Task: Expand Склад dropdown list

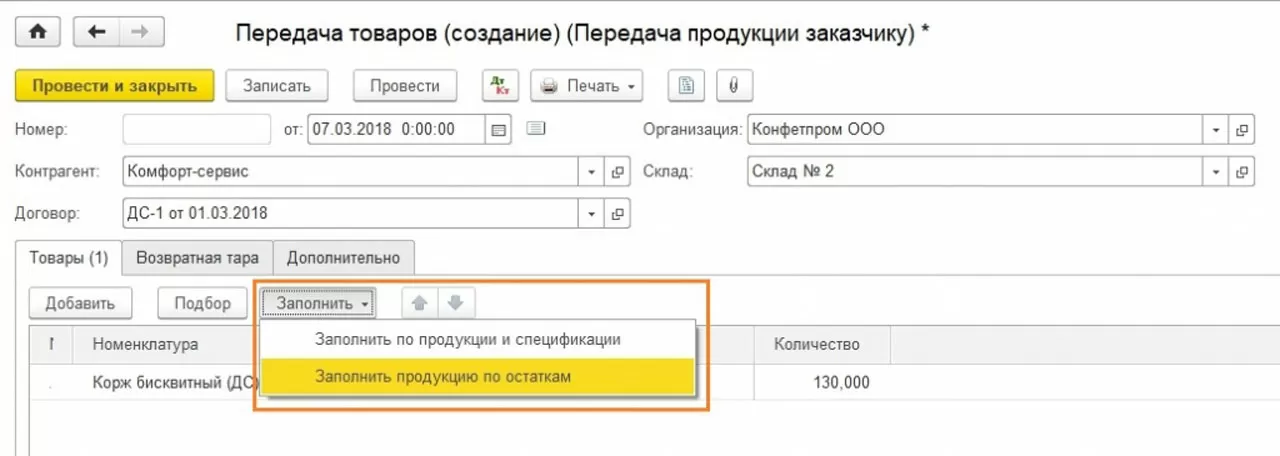Action: [x=1216, y=171]
